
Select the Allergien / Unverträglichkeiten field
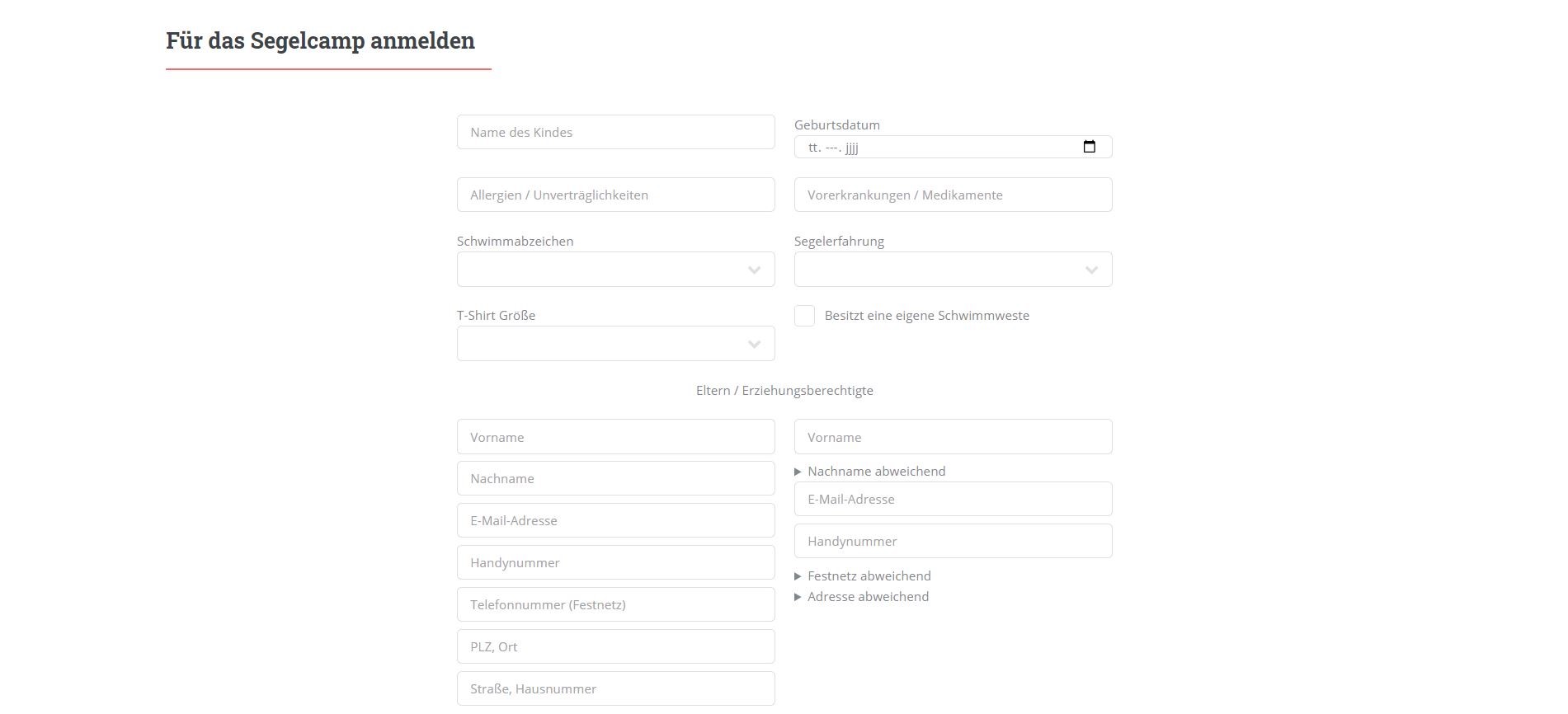click(x=615, y=195)
